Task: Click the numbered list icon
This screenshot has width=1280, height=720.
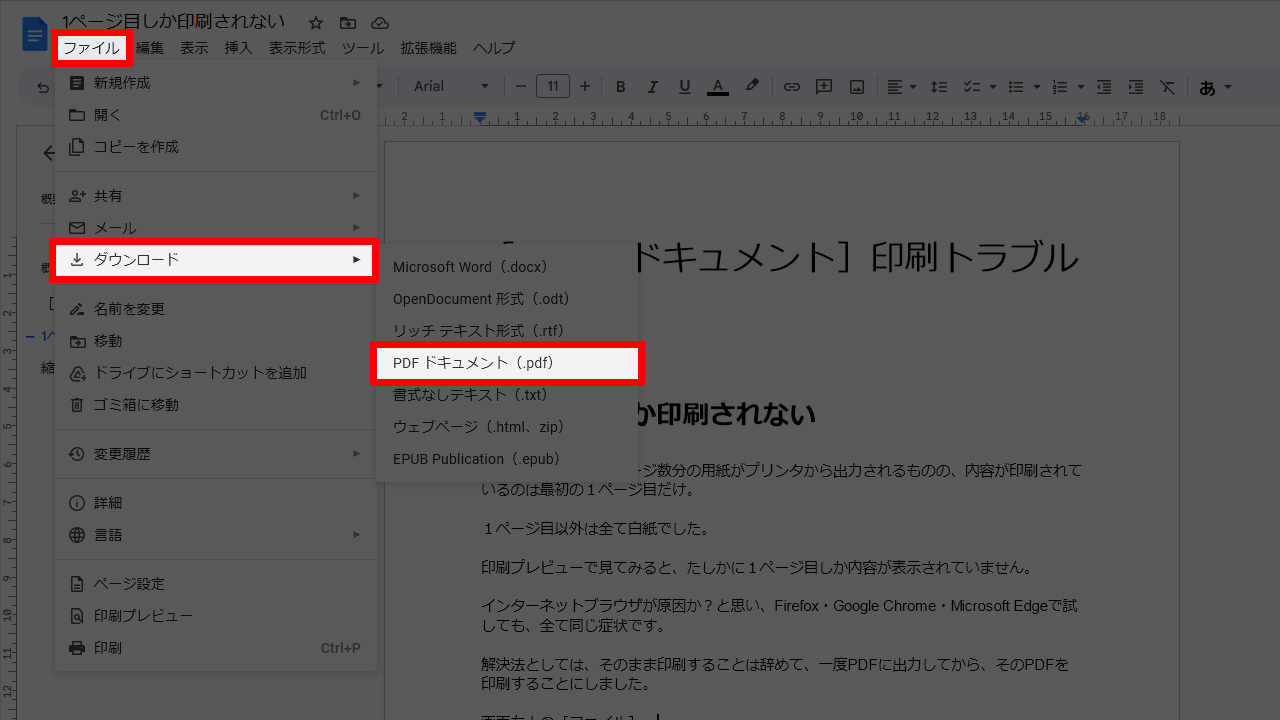Action: 1061,87
